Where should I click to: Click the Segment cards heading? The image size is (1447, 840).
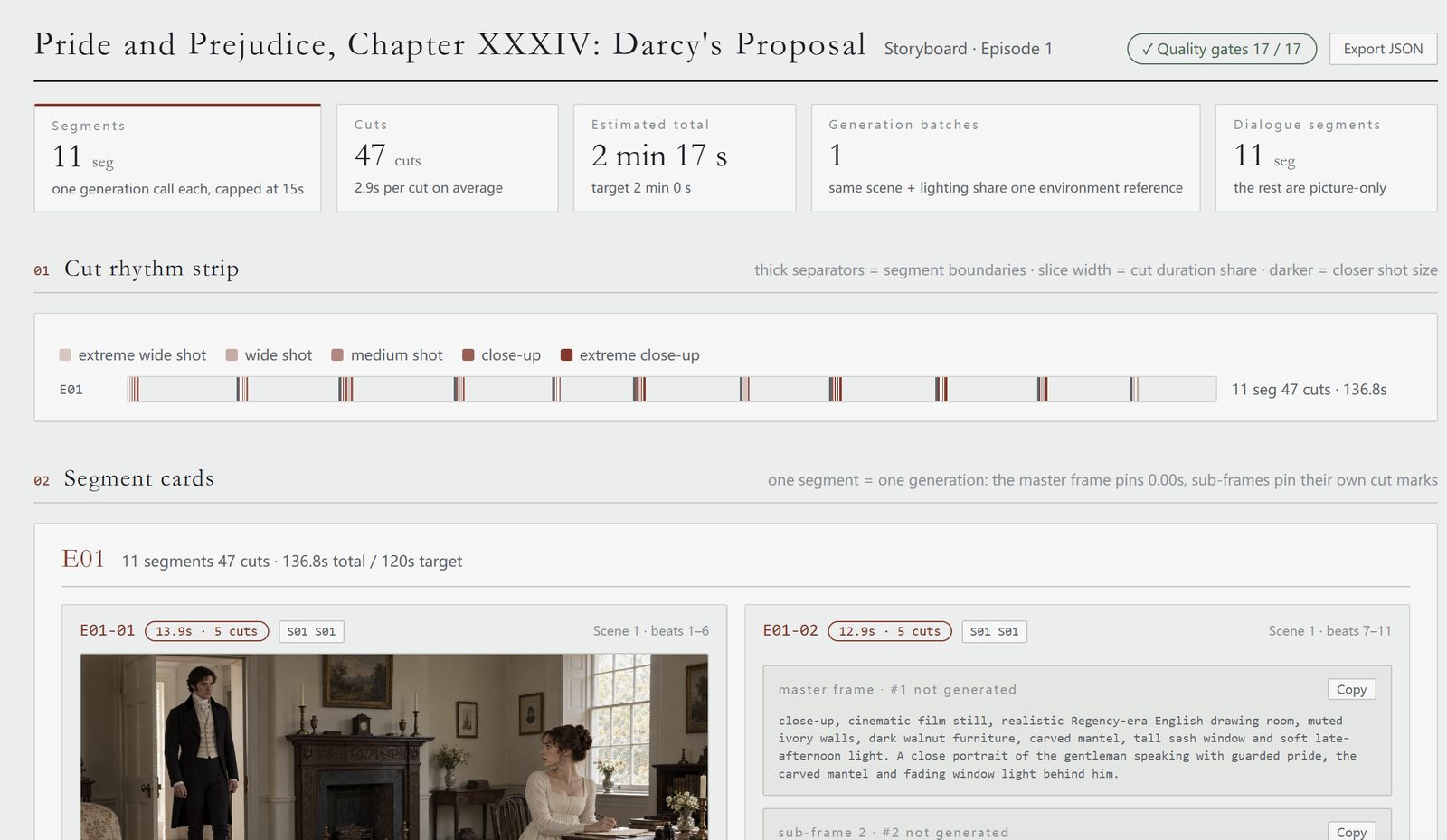(139, 478)
